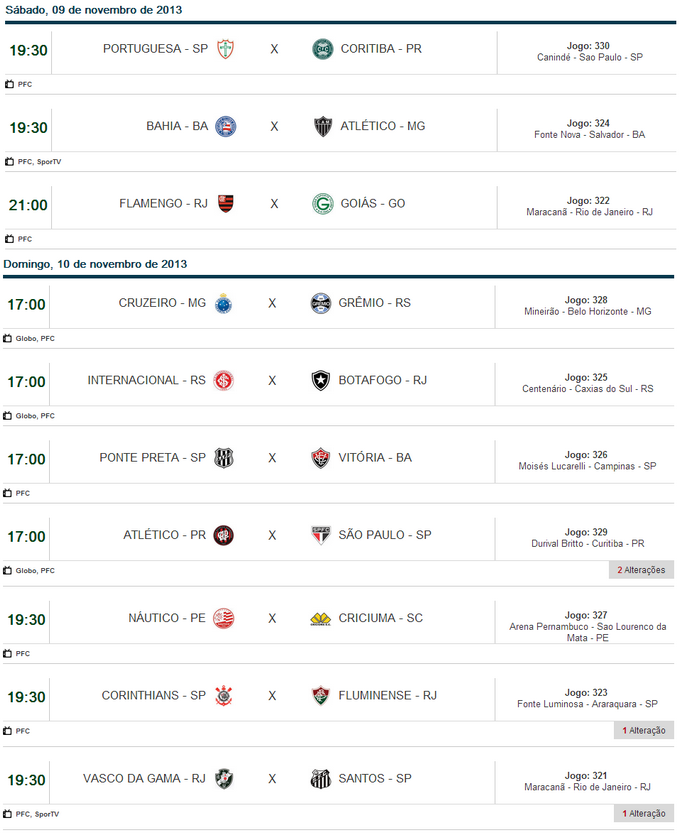Select Jogo: 322 match details
The image size is (680, 838).
587,201
